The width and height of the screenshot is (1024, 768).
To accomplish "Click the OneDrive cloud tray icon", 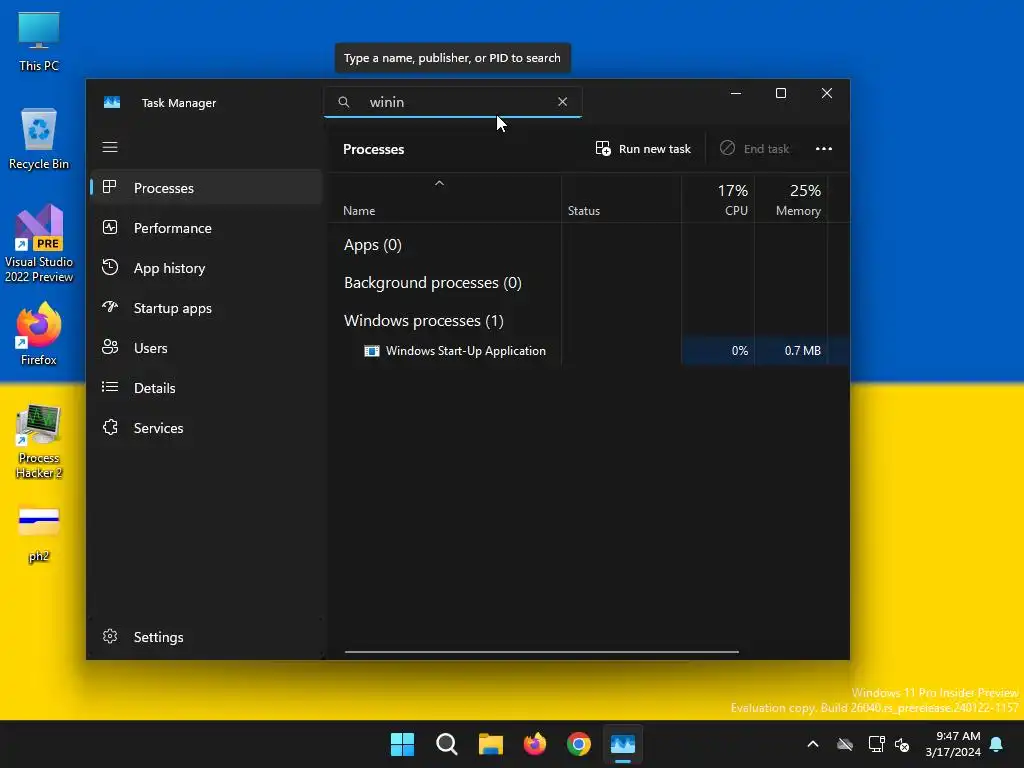I will (x=845, y=744).
